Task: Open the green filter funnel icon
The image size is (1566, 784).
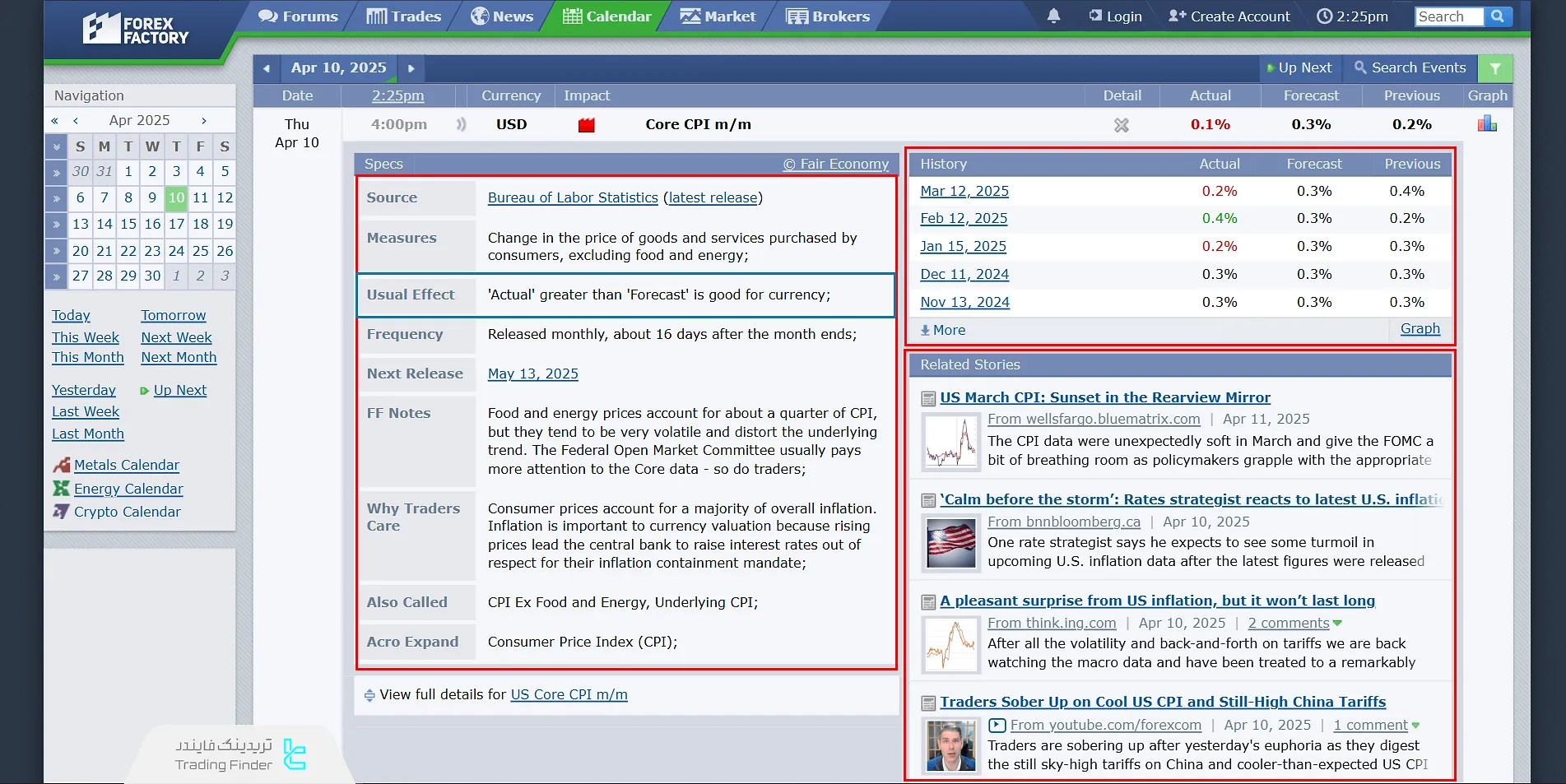Action: click(1494, 68)
